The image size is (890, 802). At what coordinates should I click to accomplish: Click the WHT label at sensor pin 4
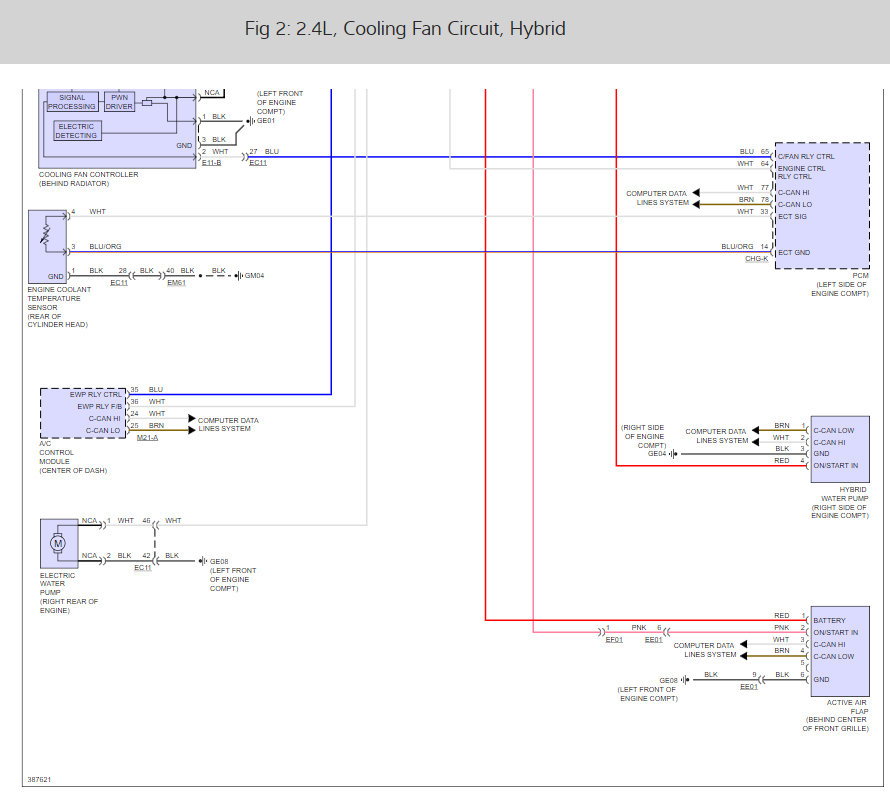tap(97, 211)
